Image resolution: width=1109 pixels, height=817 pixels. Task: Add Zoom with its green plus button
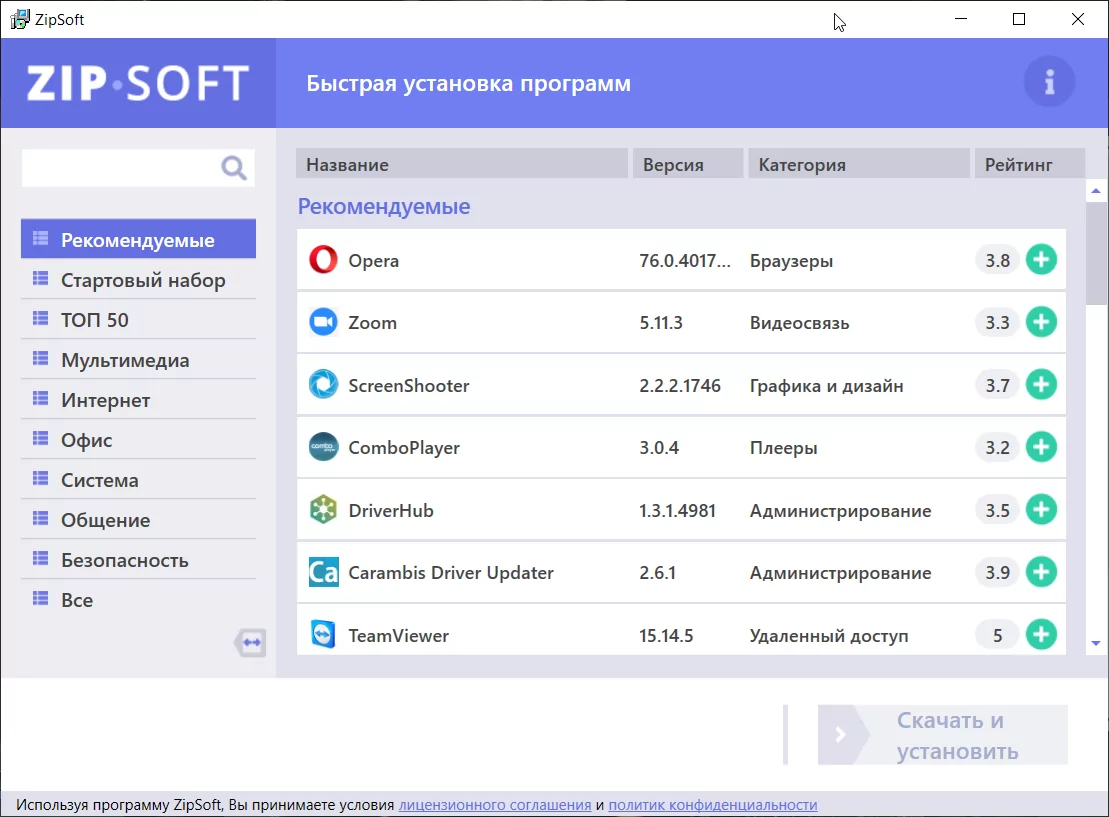click(1041, 322)
